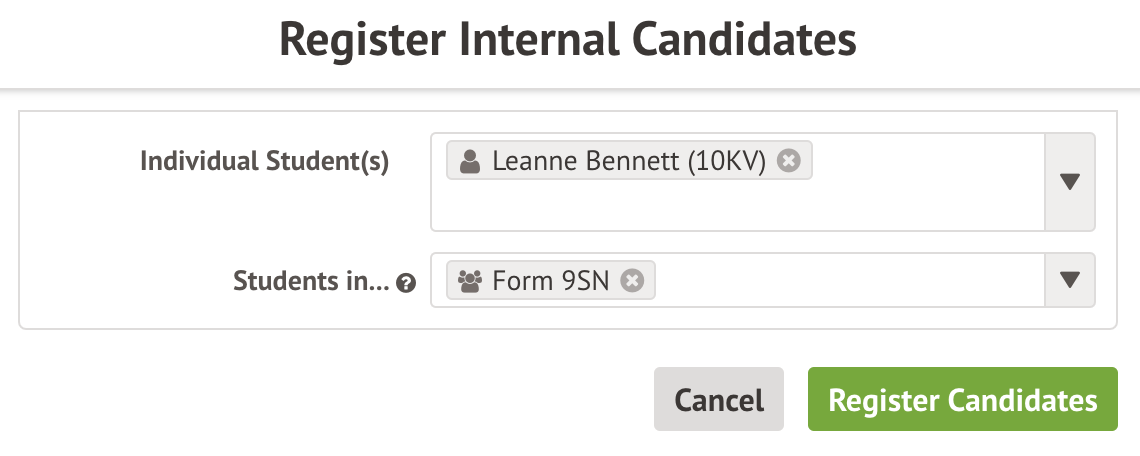Select the Leanne Bennett (10KV) tag text
This screenshot has width=1140, height=456.
(x=628, y=162)
